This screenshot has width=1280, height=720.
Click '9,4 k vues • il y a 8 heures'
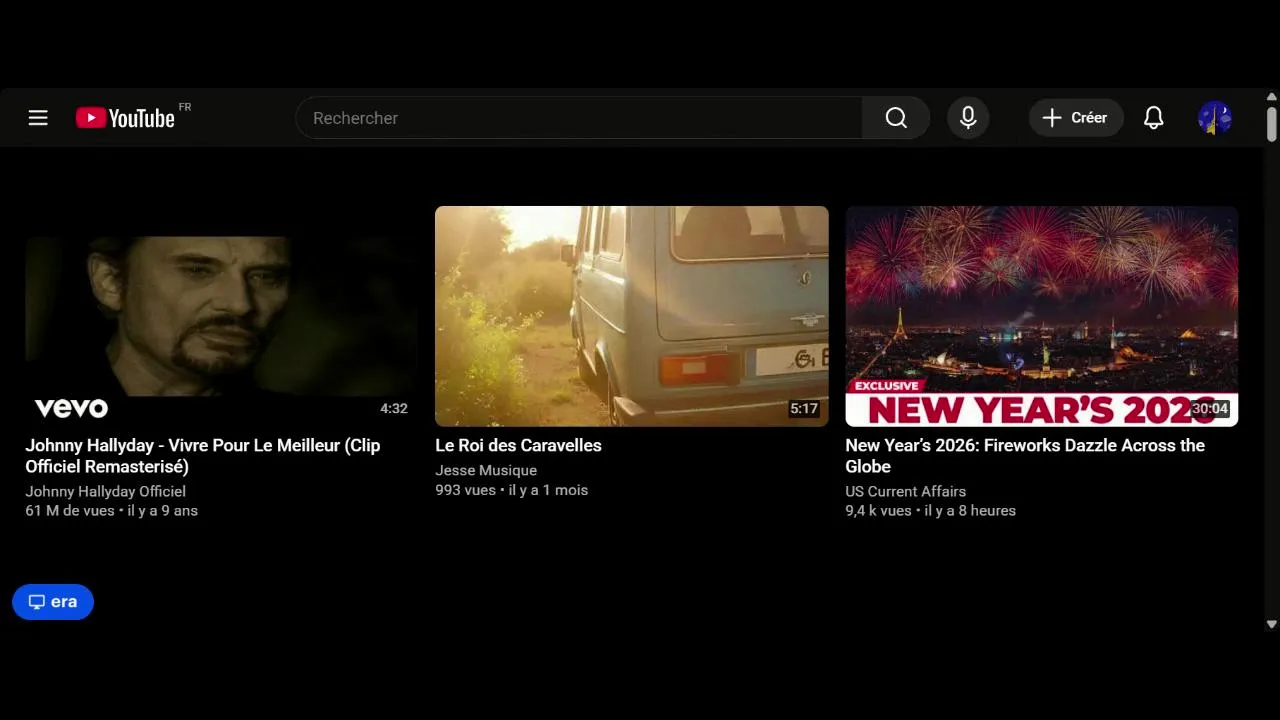click(x=931, y=511)
